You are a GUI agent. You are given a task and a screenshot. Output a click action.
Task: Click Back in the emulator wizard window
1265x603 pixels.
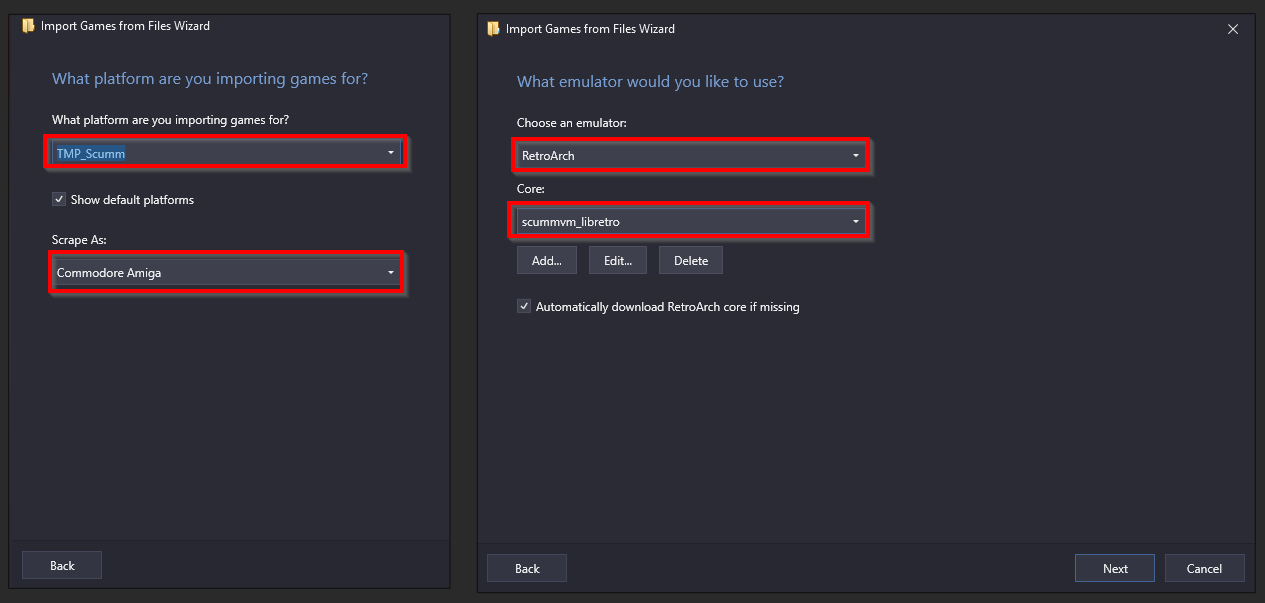coord(527,568)
